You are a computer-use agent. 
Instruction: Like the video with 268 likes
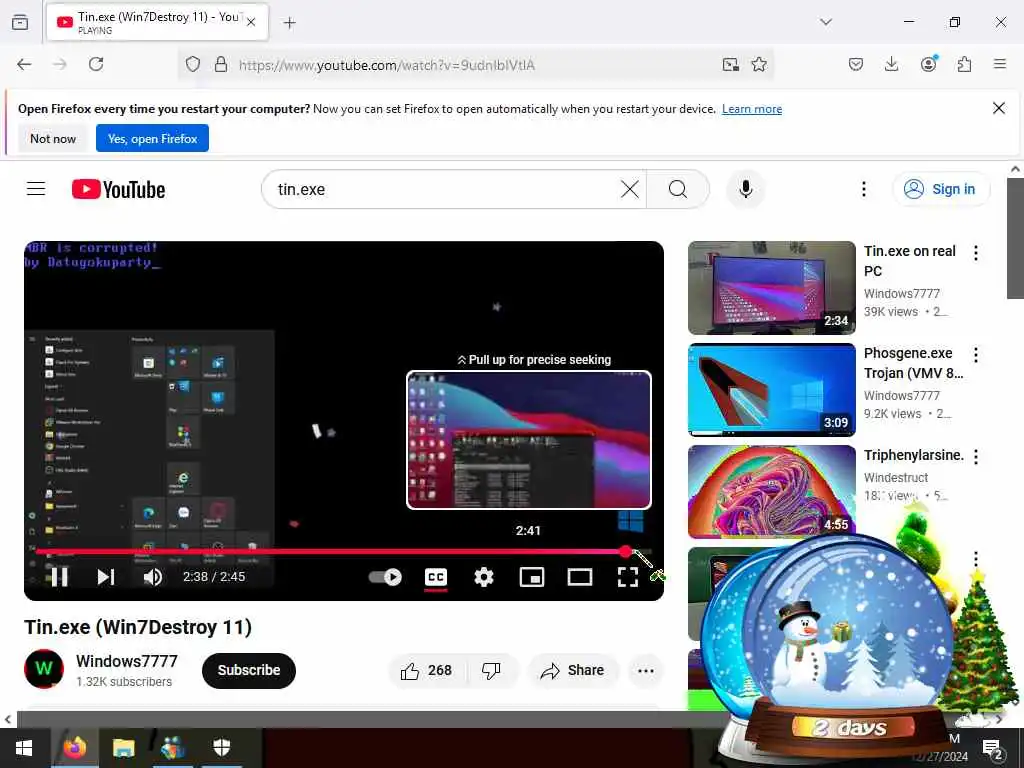(x=427, y=671)
